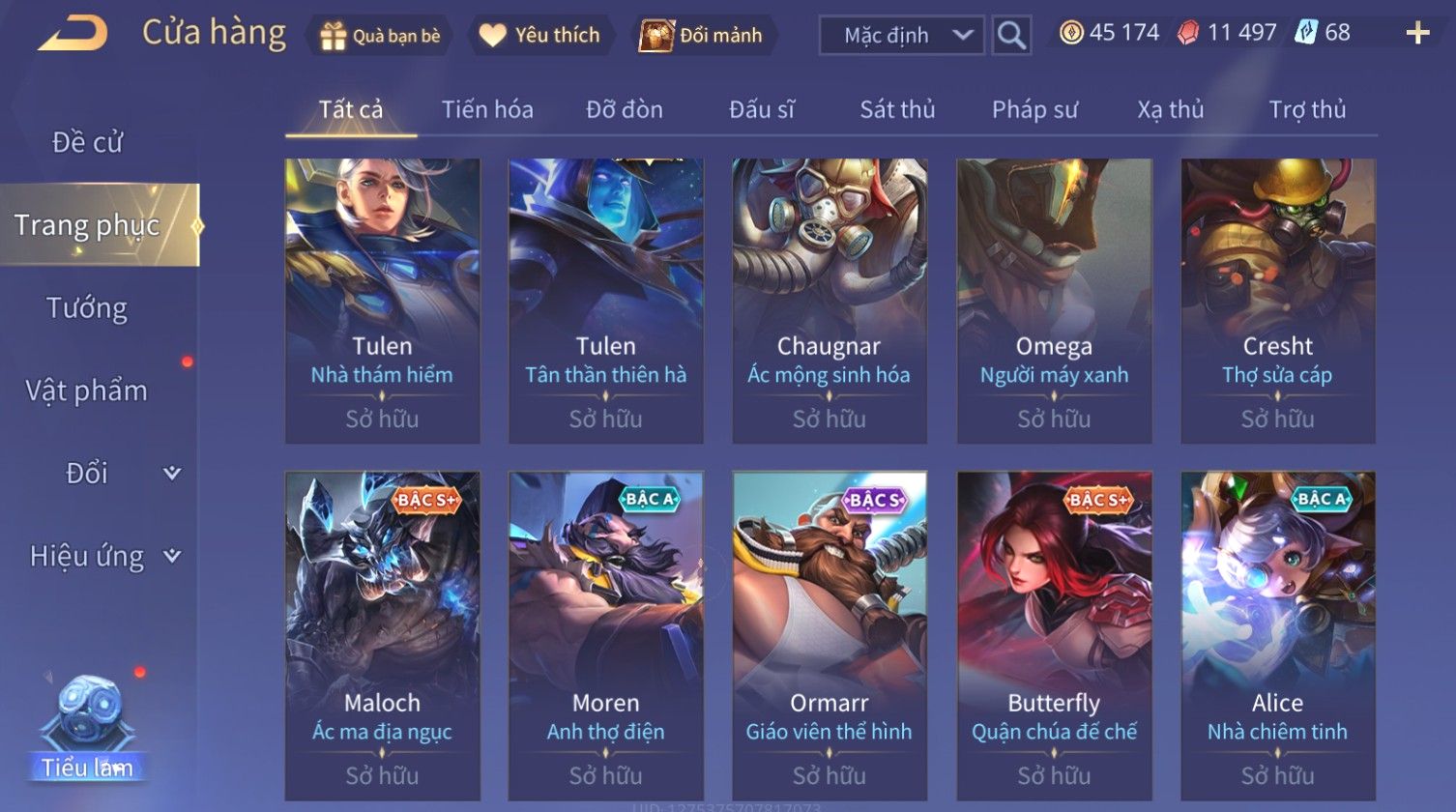
Task: Open Đổi mảnh chest icon
Action: pyautogui.click(x=702, y=36)
